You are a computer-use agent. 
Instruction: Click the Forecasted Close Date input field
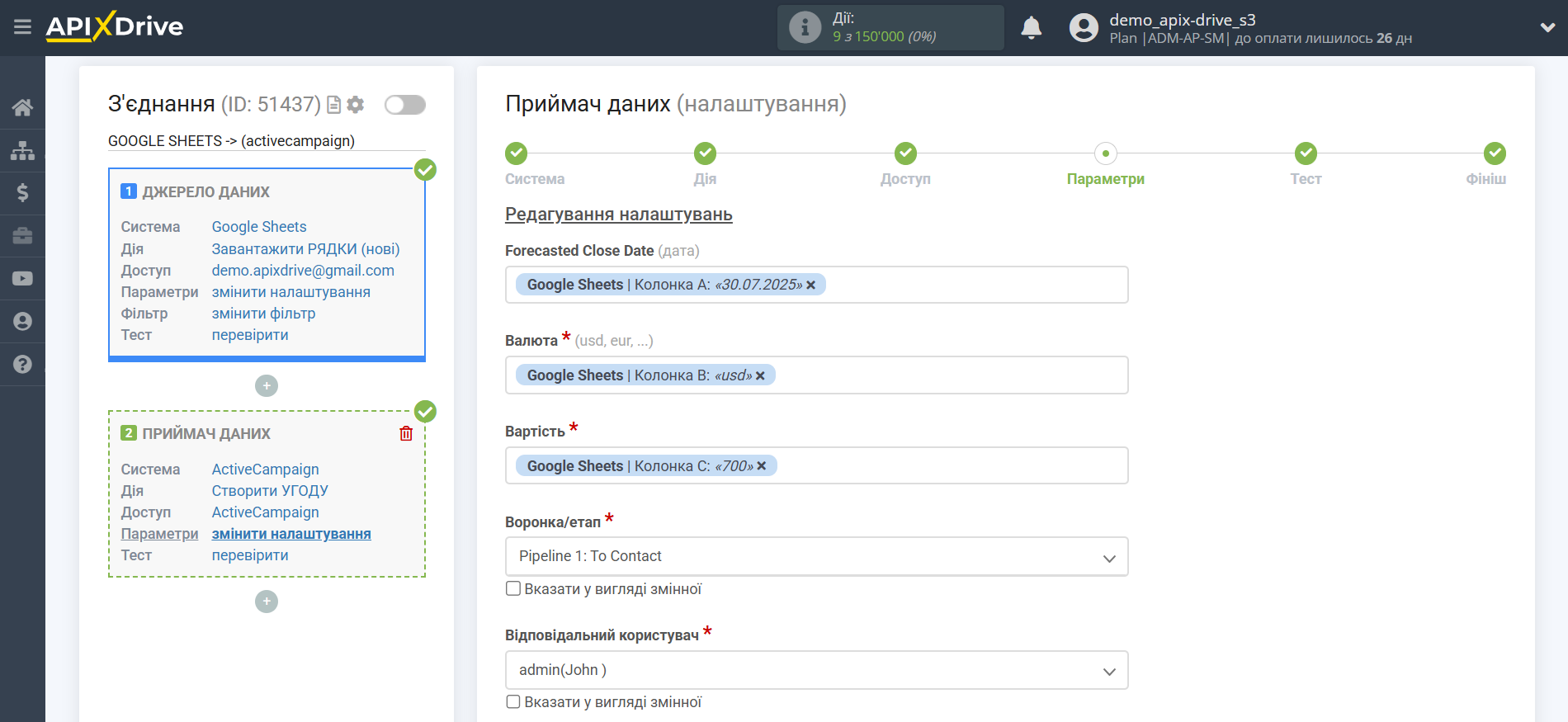[816, 285]
